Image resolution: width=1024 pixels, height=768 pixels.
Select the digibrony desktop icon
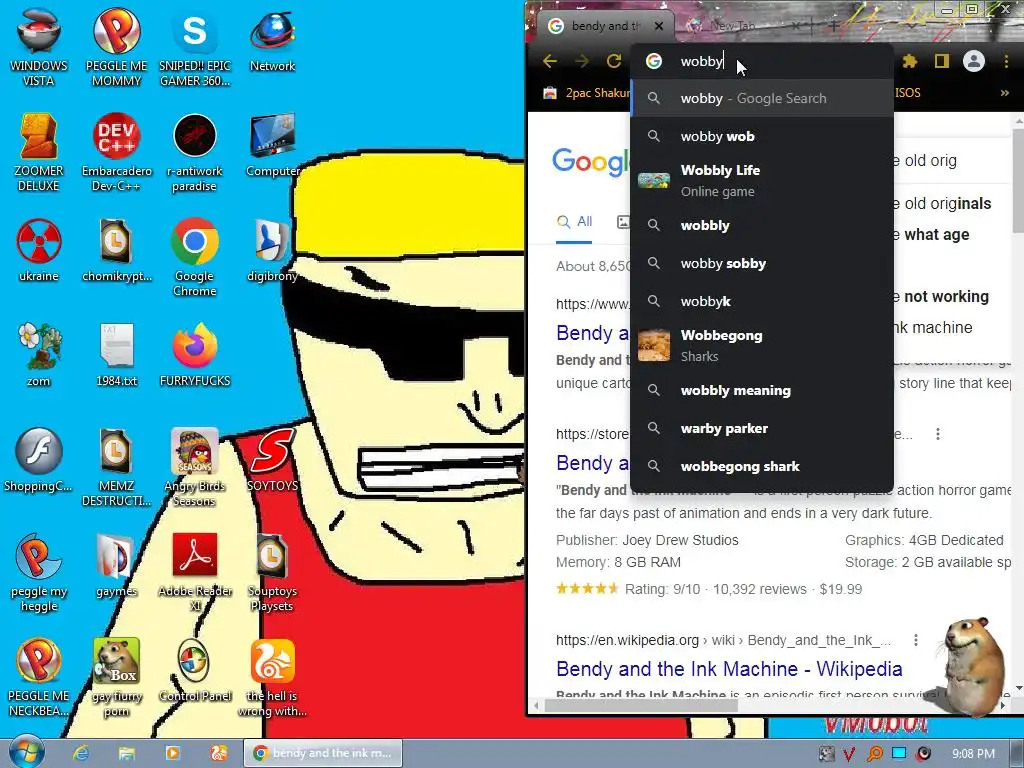(x=272, y=250)
